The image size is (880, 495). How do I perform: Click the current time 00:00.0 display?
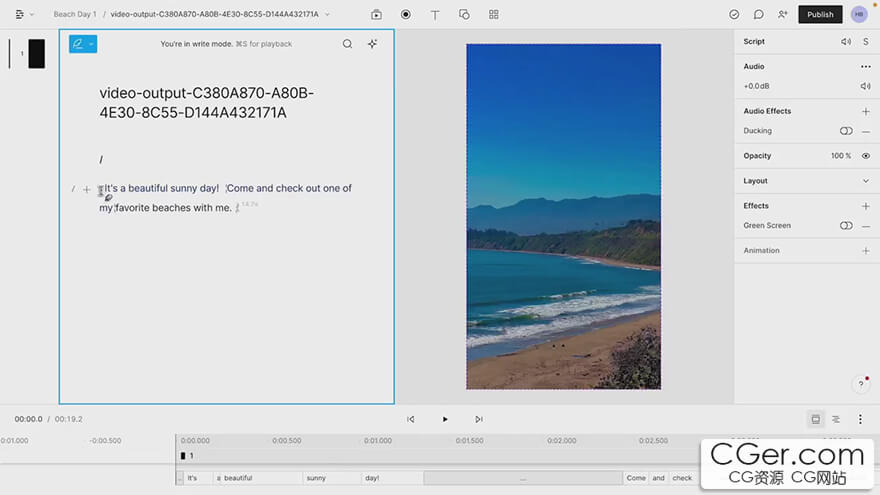click(x=28, y=419)
